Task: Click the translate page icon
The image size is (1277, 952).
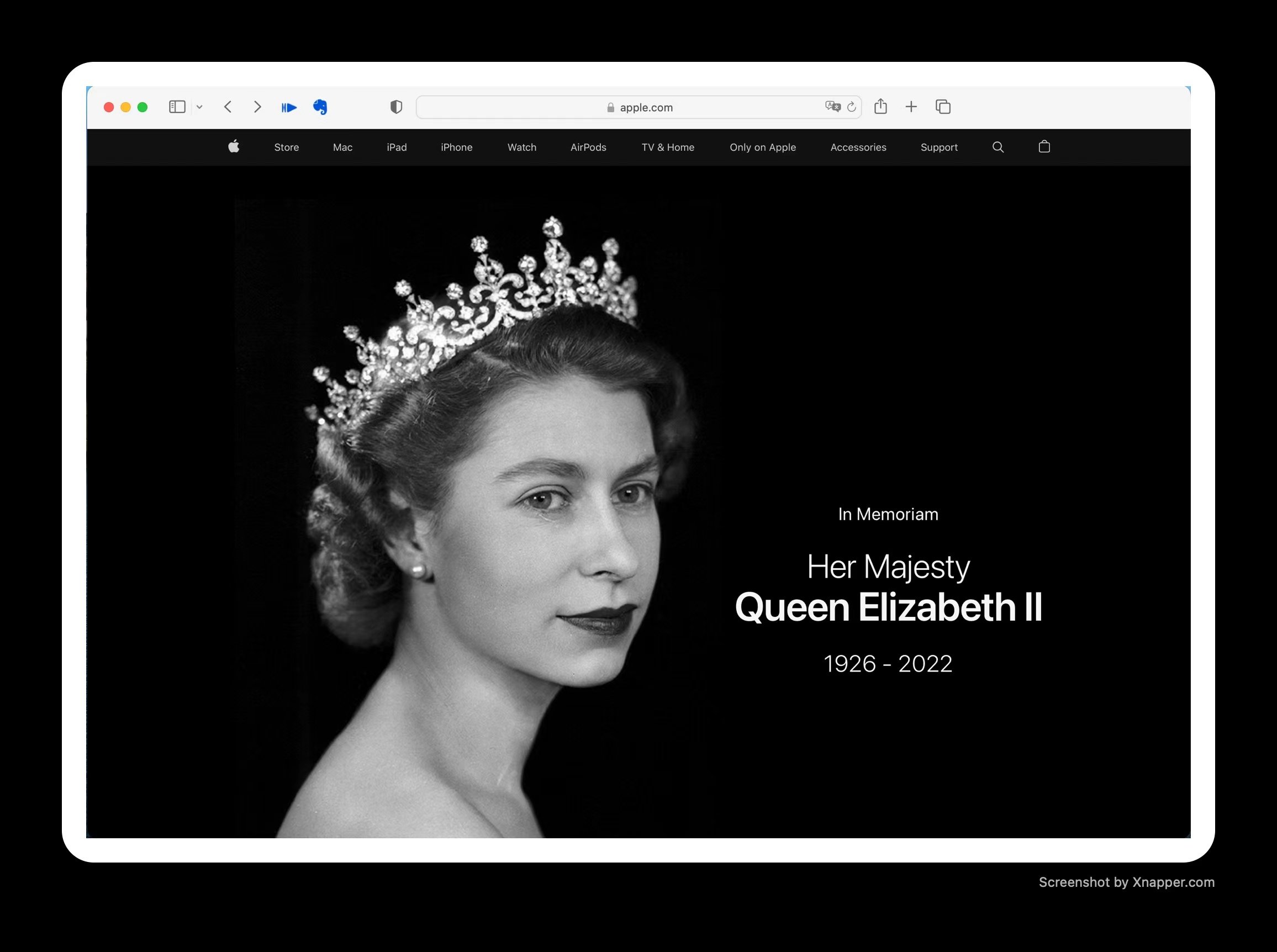Action: pos(832,107)
